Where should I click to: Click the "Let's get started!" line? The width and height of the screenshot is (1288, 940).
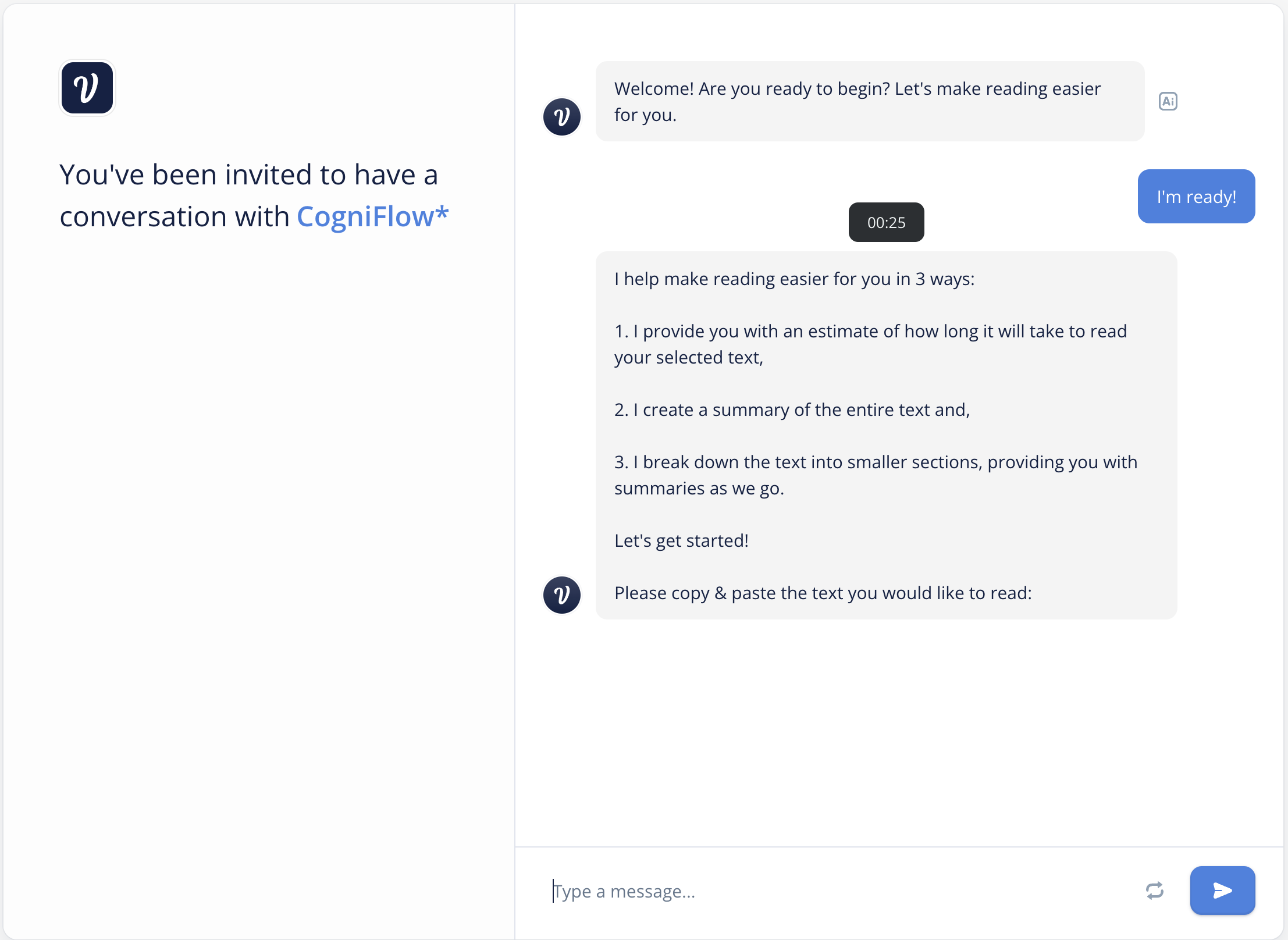[681, 541]
